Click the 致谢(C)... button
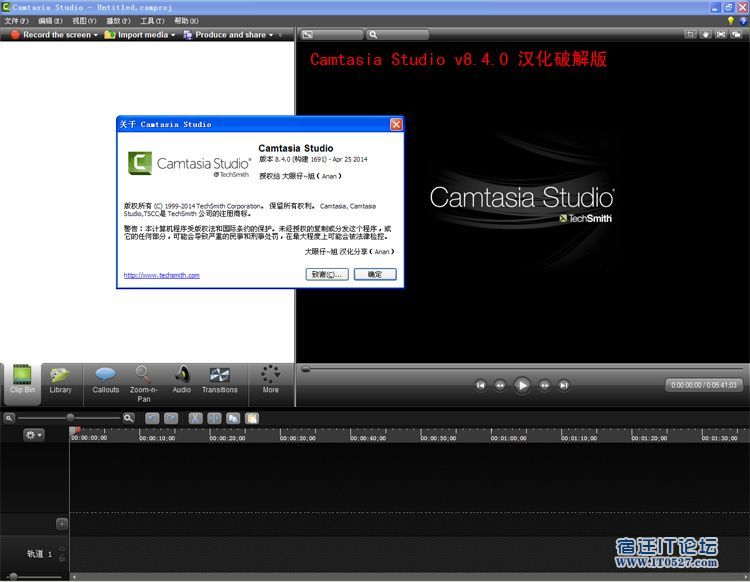The width and height of the screenshot is (750, 582). click(x=327, y=275)
